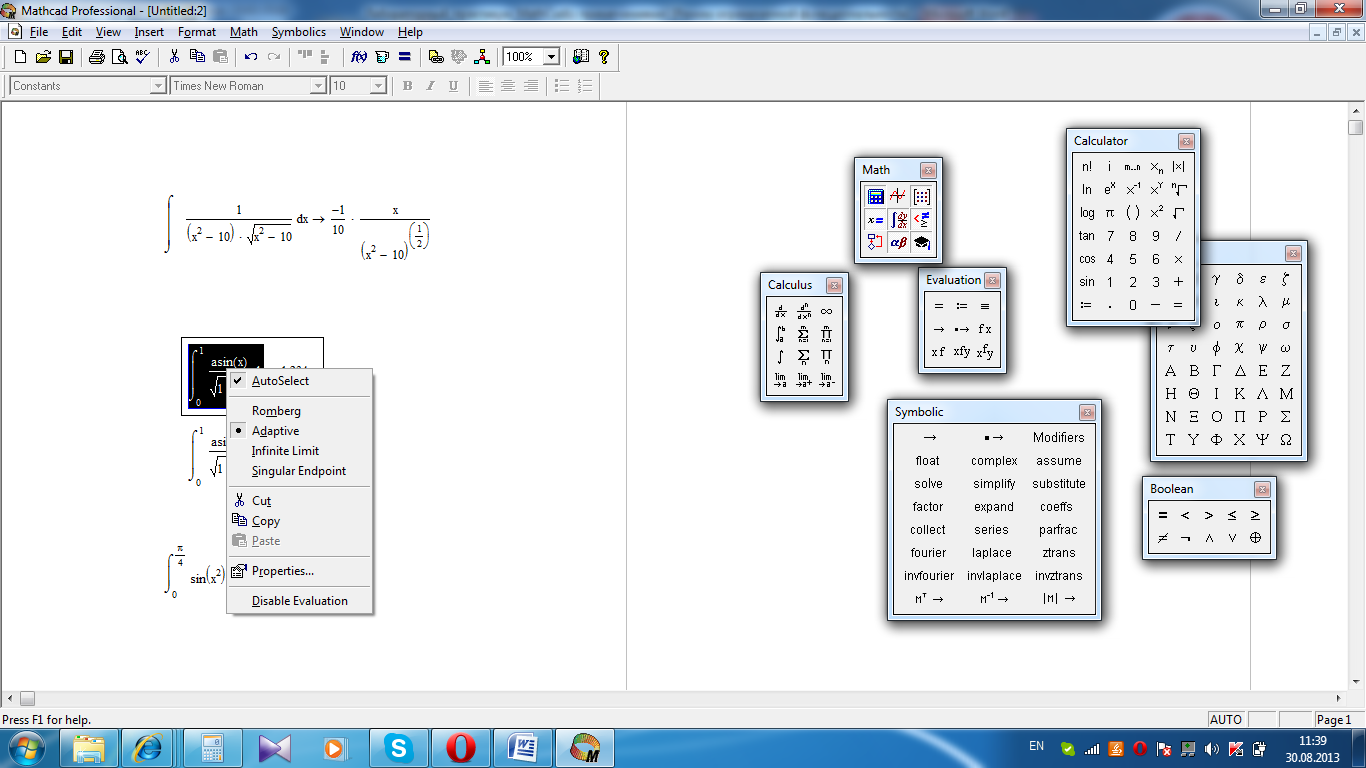
Task: Open Microsoft Word from the taskbar
Action: (523, 747)
